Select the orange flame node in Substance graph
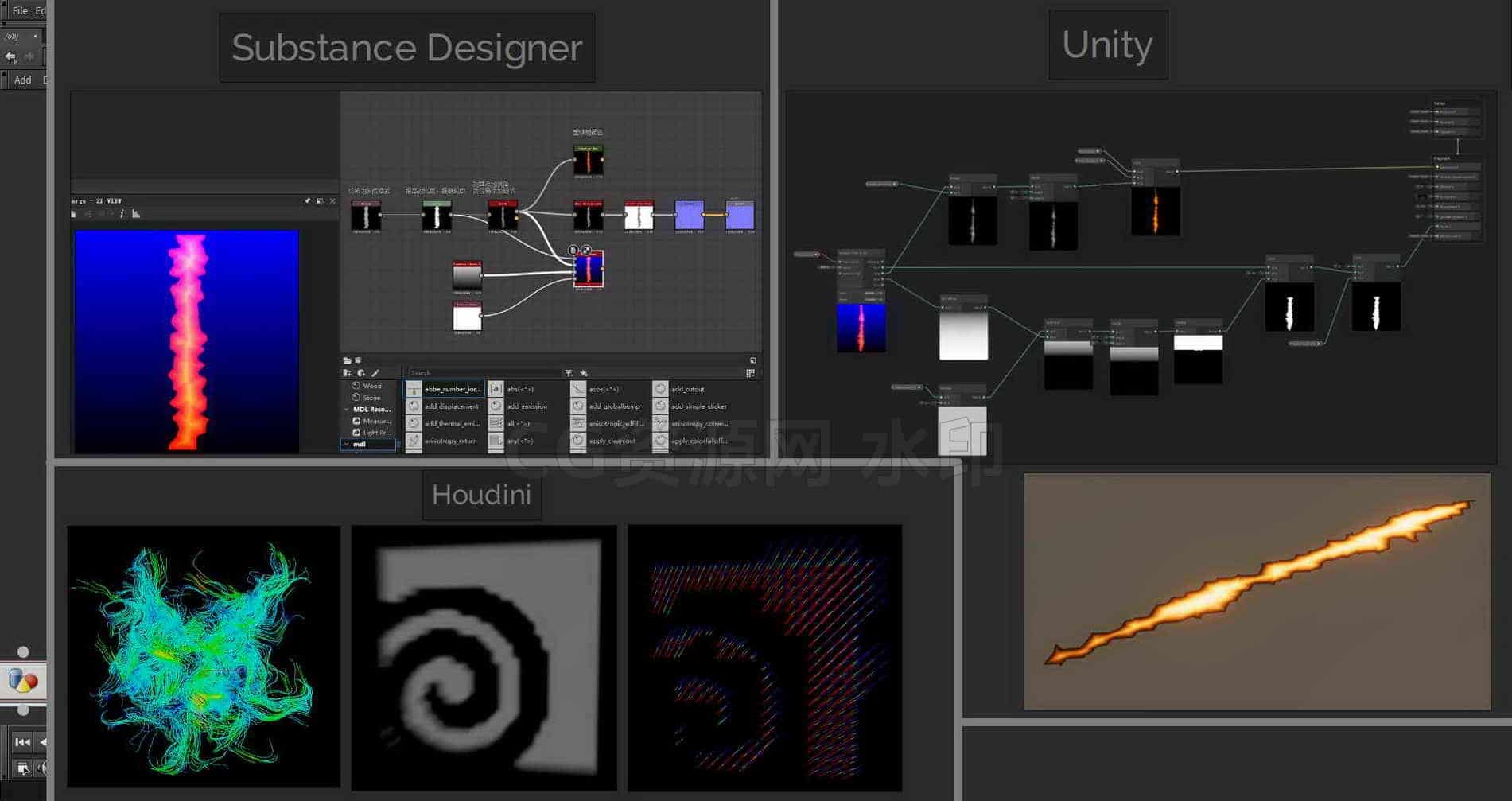1512x801 pixels. 589,161
